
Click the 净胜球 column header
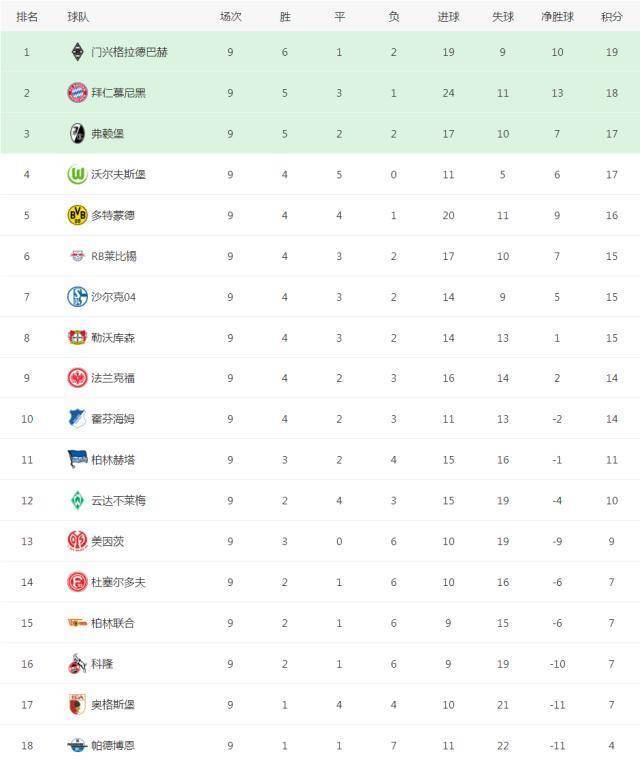click(x=557, y=17)
